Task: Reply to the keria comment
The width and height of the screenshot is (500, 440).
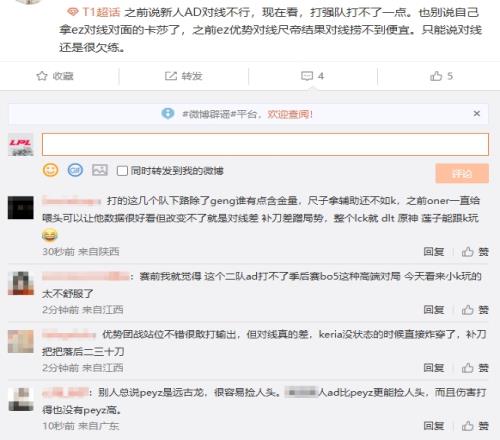Action: (x=434, y=368)
